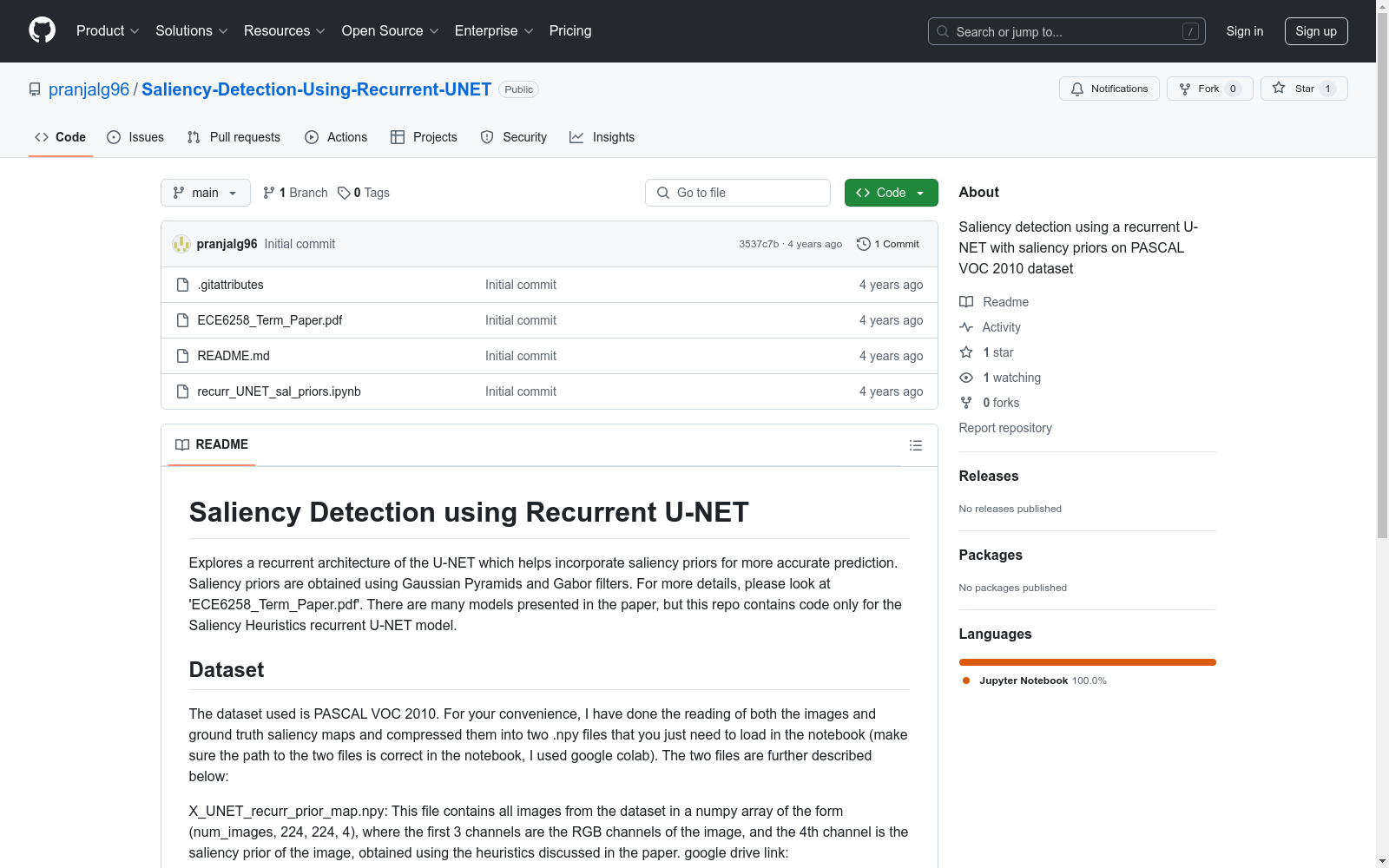
Task: Open the pranjalg96 owner profile link
Action: click(x=89, y=89)
